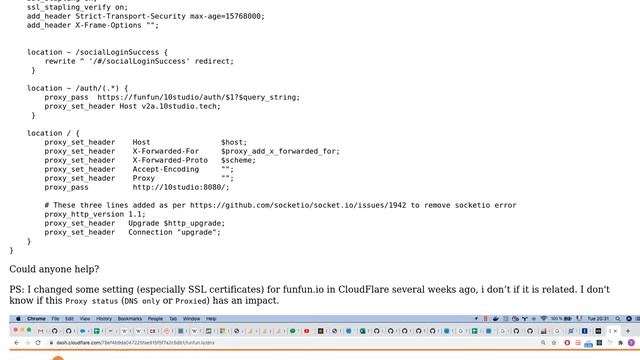Click the Docker whale menu bar icon
The width and height of the screenshot is (640, 360).
tap(496, 318)
